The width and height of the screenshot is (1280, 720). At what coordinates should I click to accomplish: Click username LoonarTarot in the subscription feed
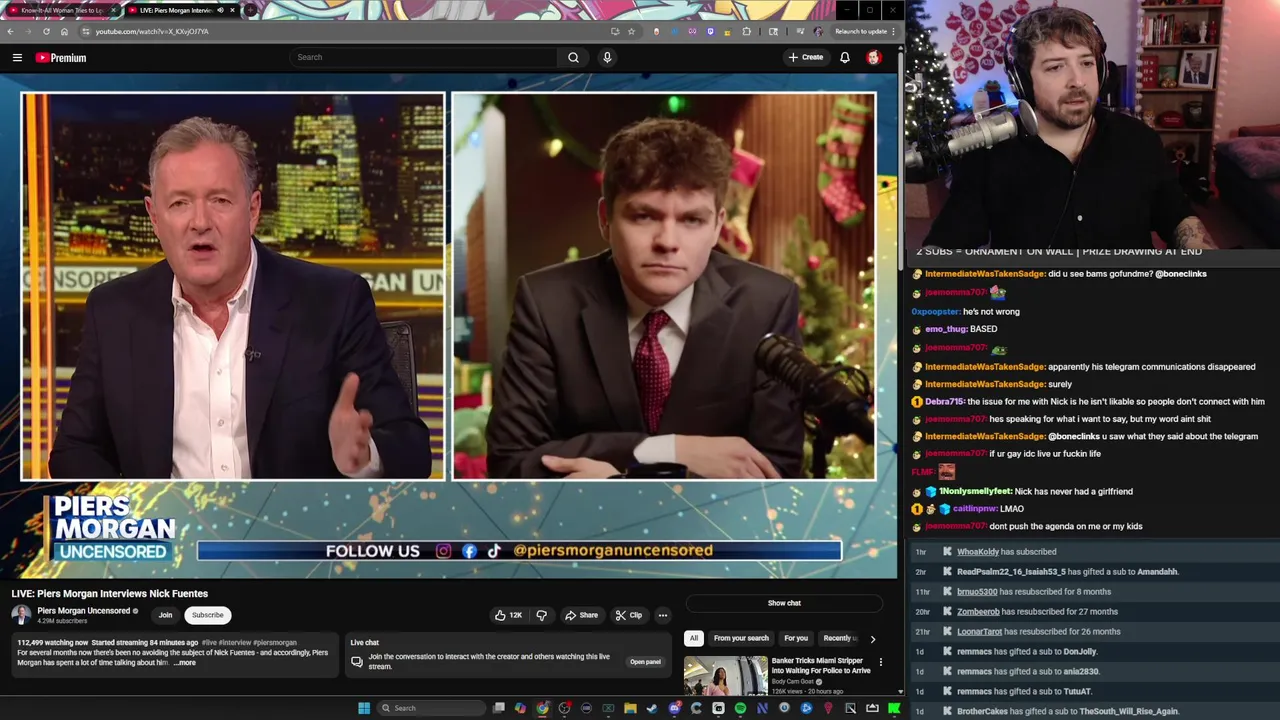tap(979, 632)
